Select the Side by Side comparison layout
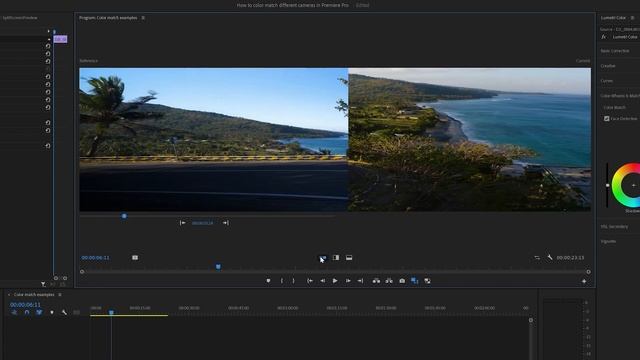The width and height of the screenshot is (640, 360). point(322,258)
